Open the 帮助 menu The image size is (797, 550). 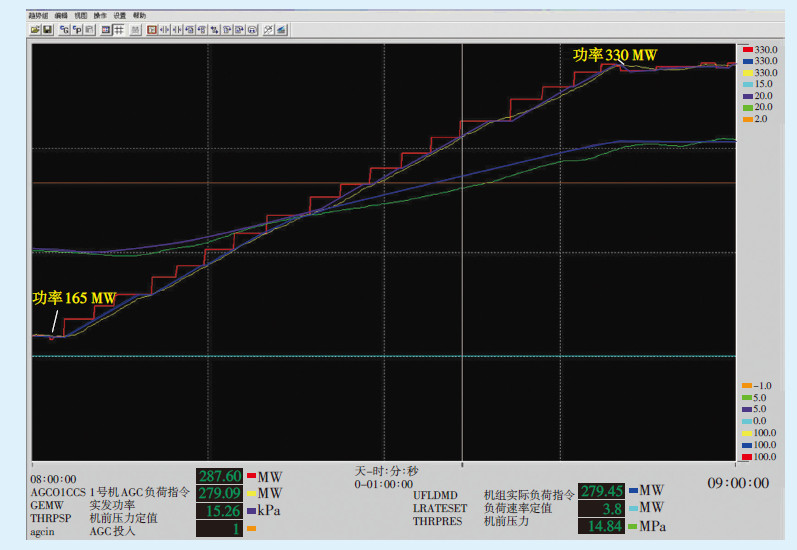point(139,16)
